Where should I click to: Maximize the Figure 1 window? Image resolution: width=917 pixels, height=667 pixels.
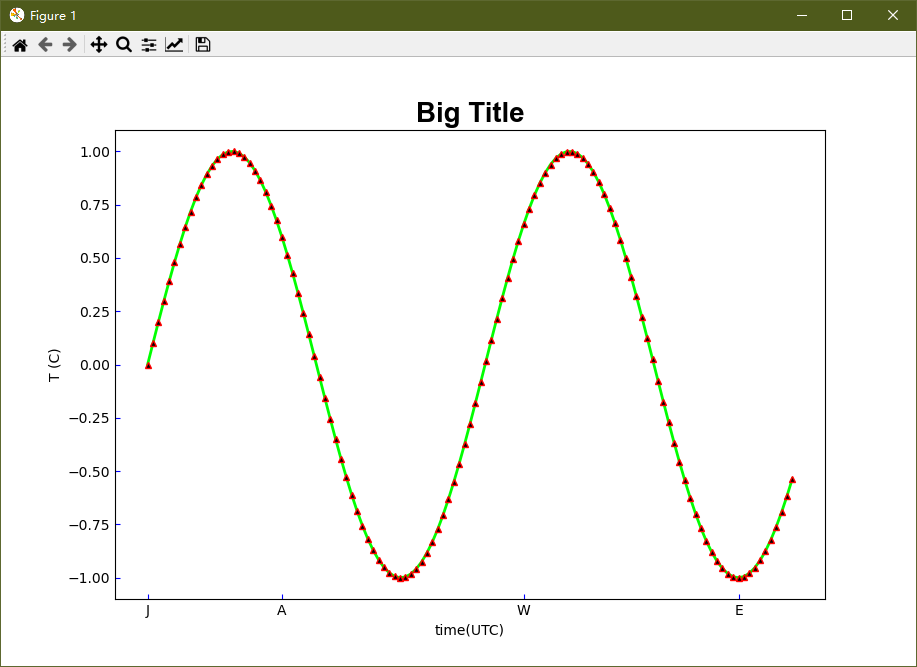point(847,15)
